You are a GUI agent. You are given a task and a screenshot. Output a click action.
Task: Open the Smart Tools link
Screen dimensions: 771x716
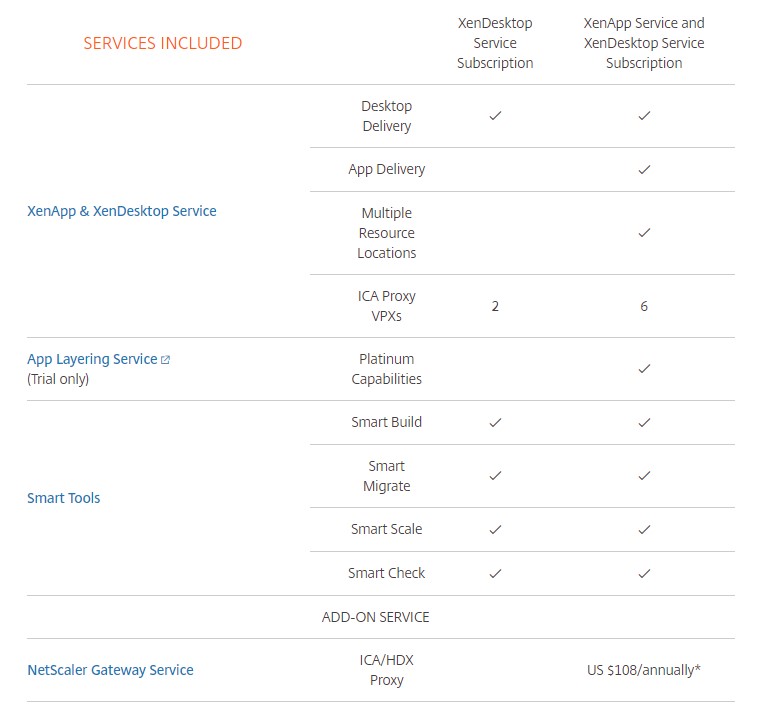pos(64,498)
